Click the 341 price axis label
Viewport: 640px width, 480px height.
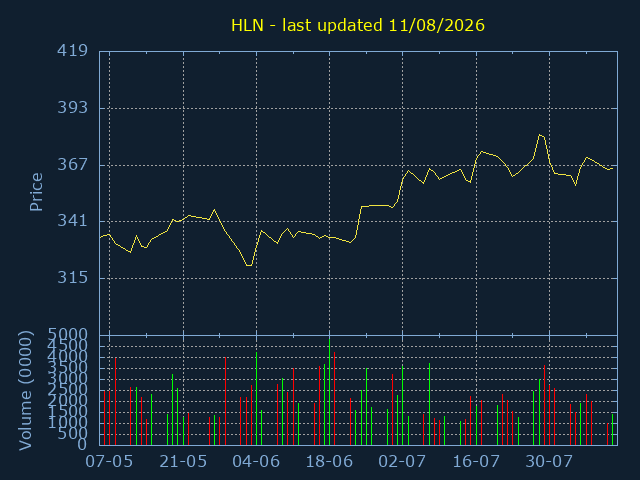click(x=72, y=221)
